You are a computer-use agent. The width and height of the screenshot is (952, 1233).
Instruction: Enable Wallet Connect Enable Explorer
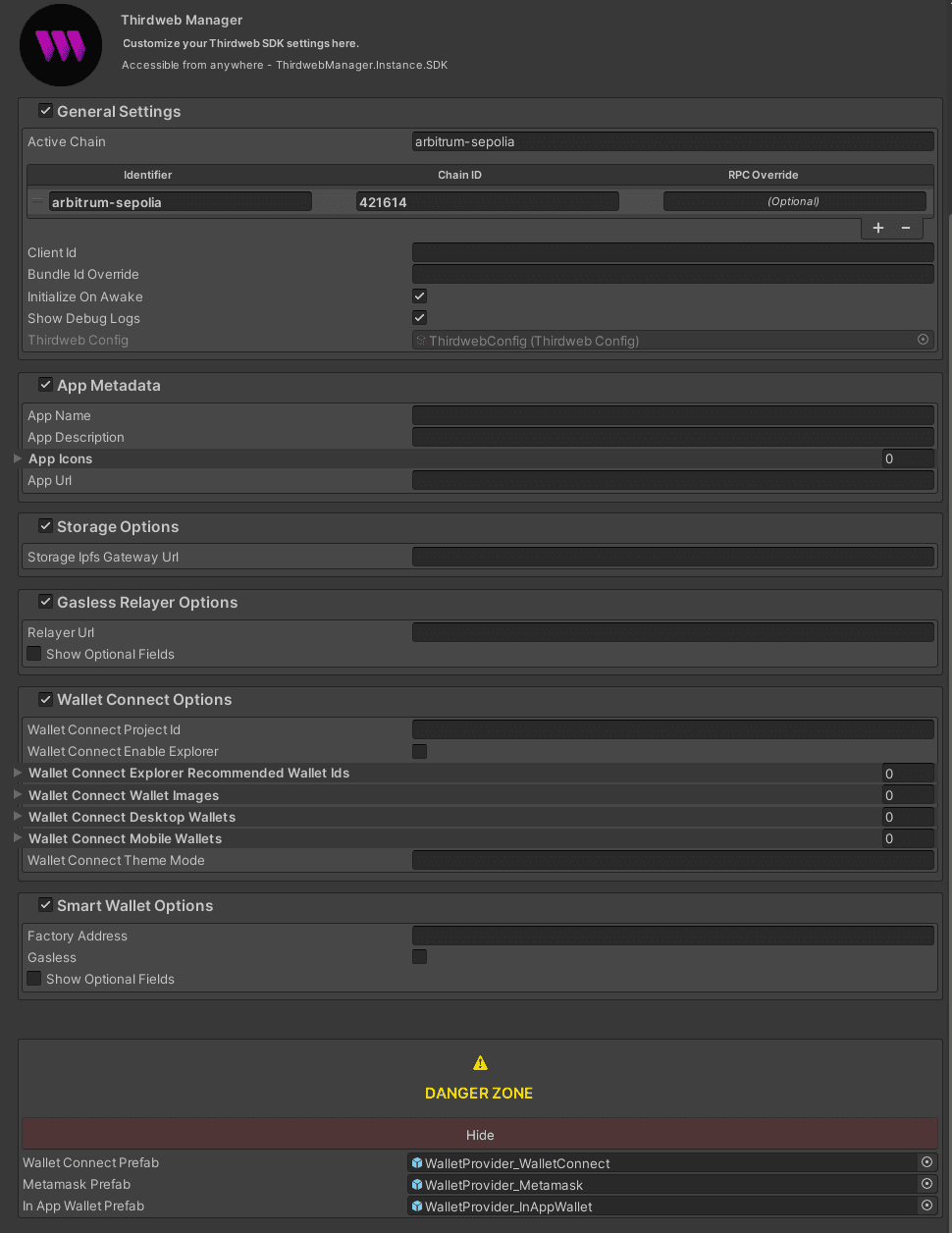419,751
